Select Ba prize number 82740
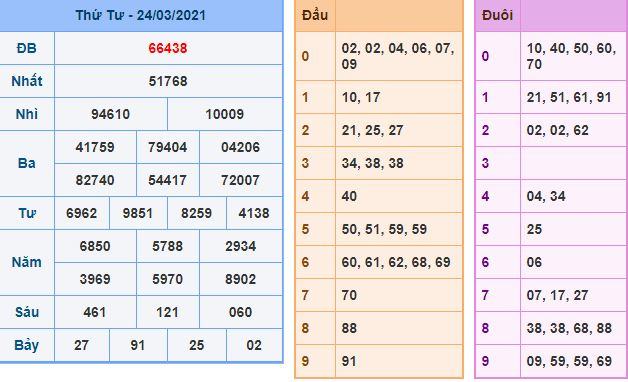 [95, 180]
